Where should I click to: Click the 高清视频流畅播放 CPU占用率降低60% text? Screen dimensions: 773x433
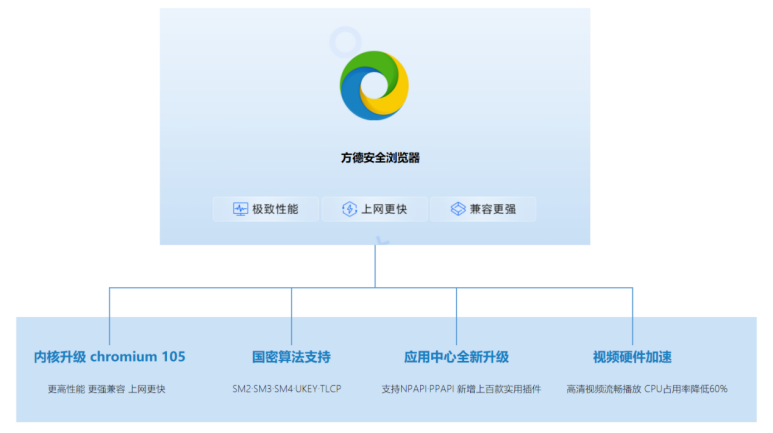pos(647,389)
